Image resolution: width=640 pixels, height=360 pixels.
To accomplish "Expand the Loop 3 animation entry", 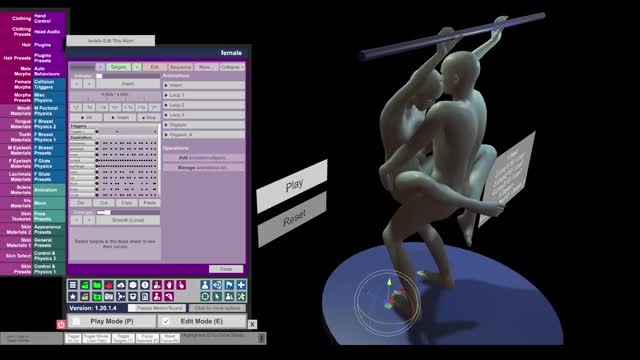I will pos(204,115).
